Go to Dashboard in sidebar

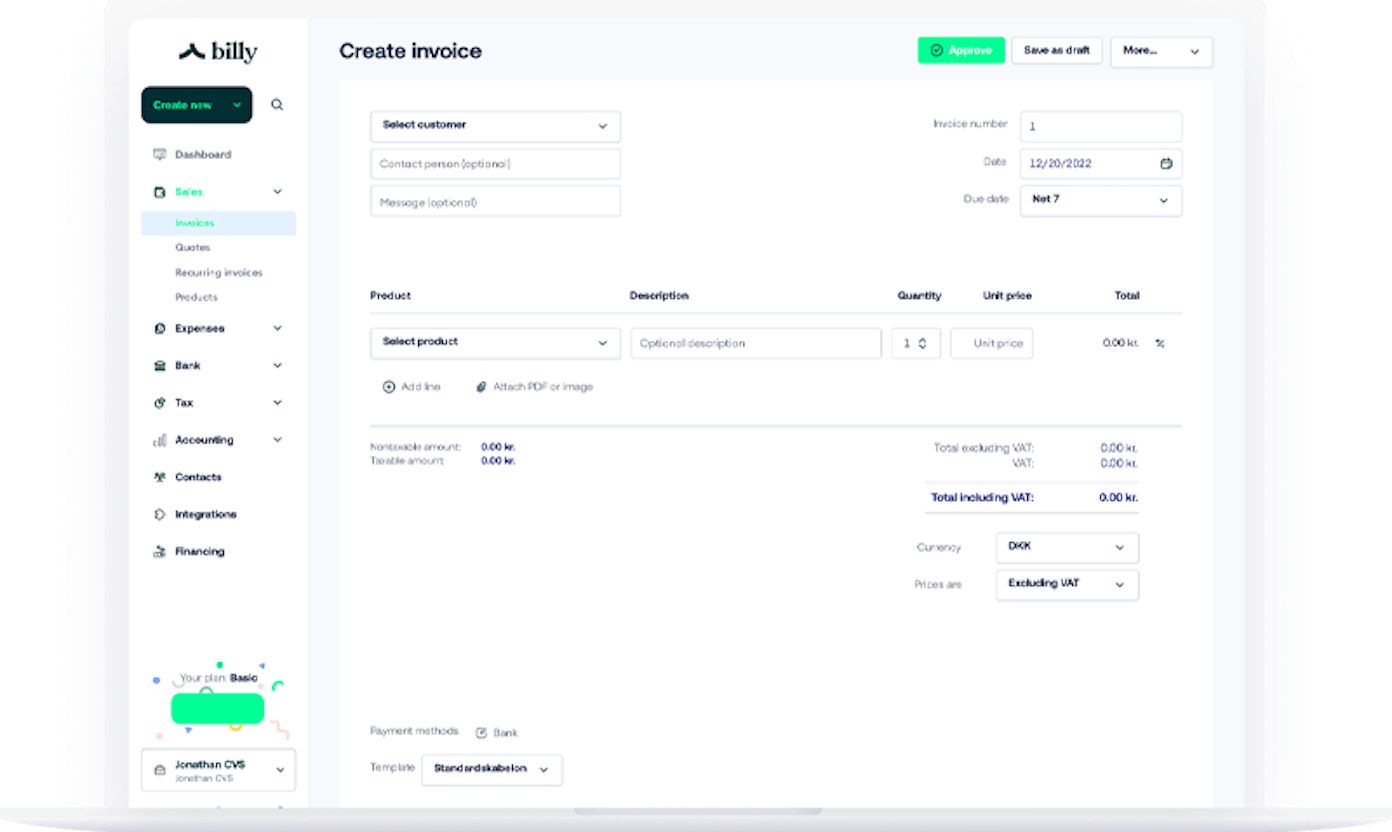point(203,155)
